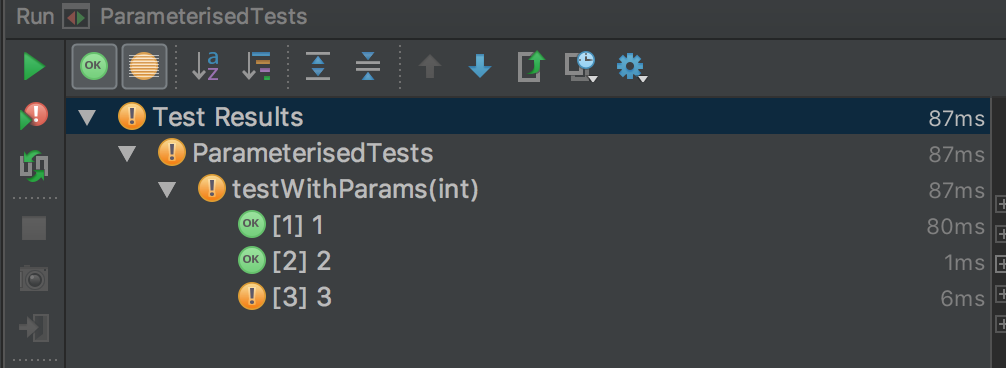
Task: Go to previous failed test arrow
Action: tap(430, 66)
